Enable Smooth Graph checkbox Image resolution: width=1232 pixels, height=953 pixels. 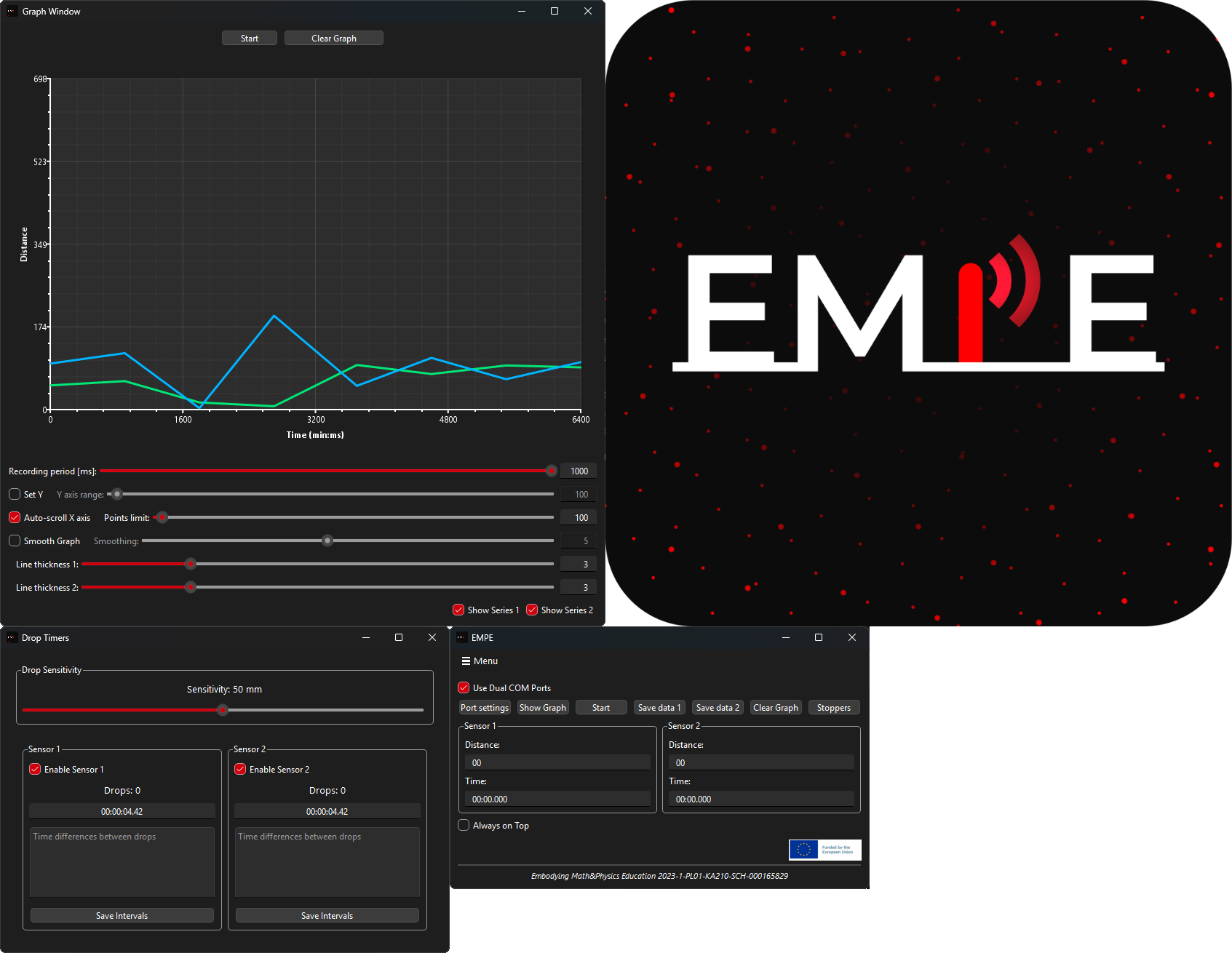[x=15, y=541]
